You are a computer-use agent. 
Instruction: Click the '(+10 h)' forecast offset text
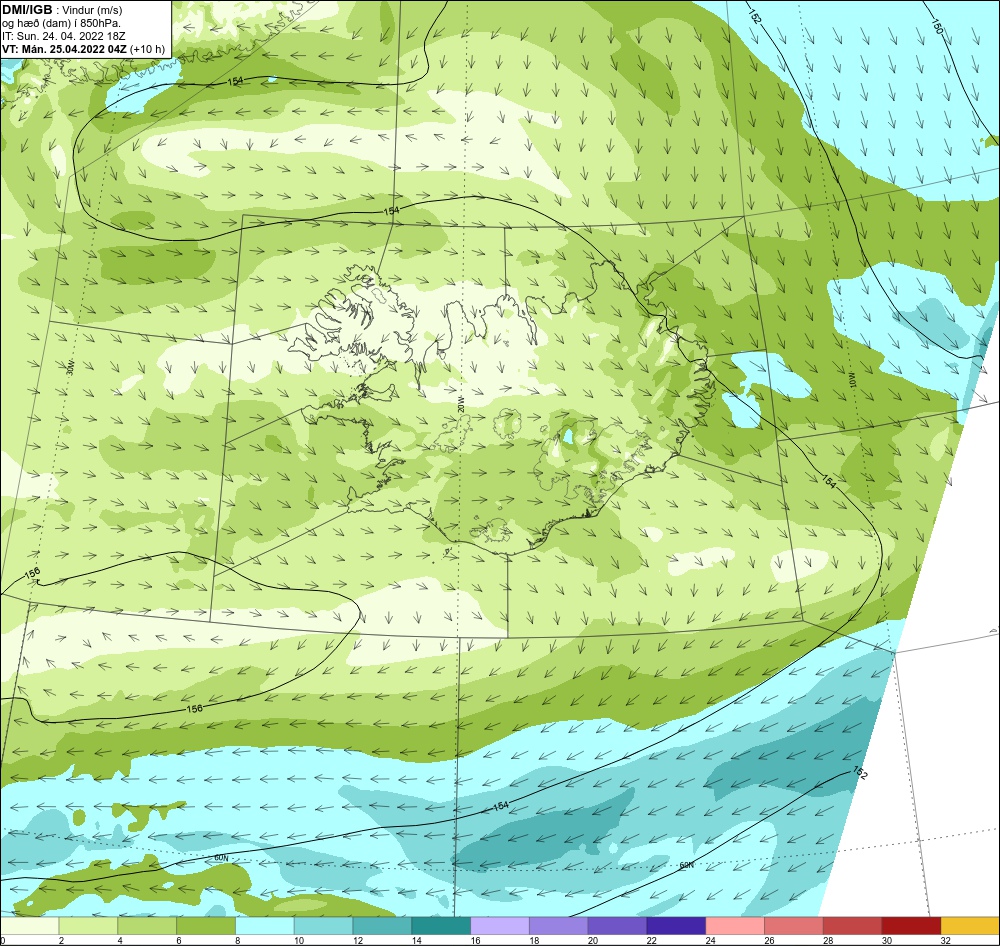[x=147, y=49]
